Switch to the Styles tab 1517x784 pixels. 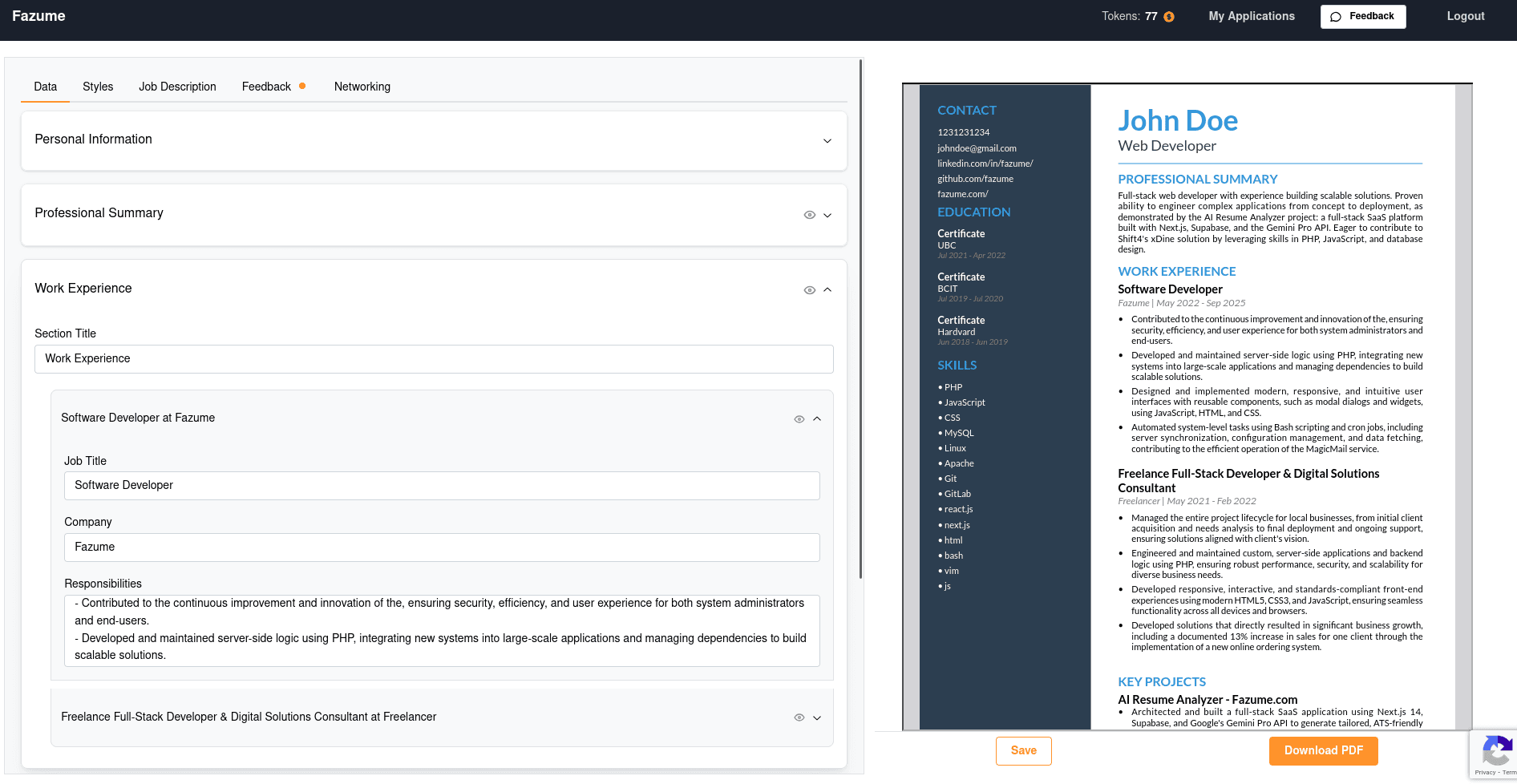[98, 87]
